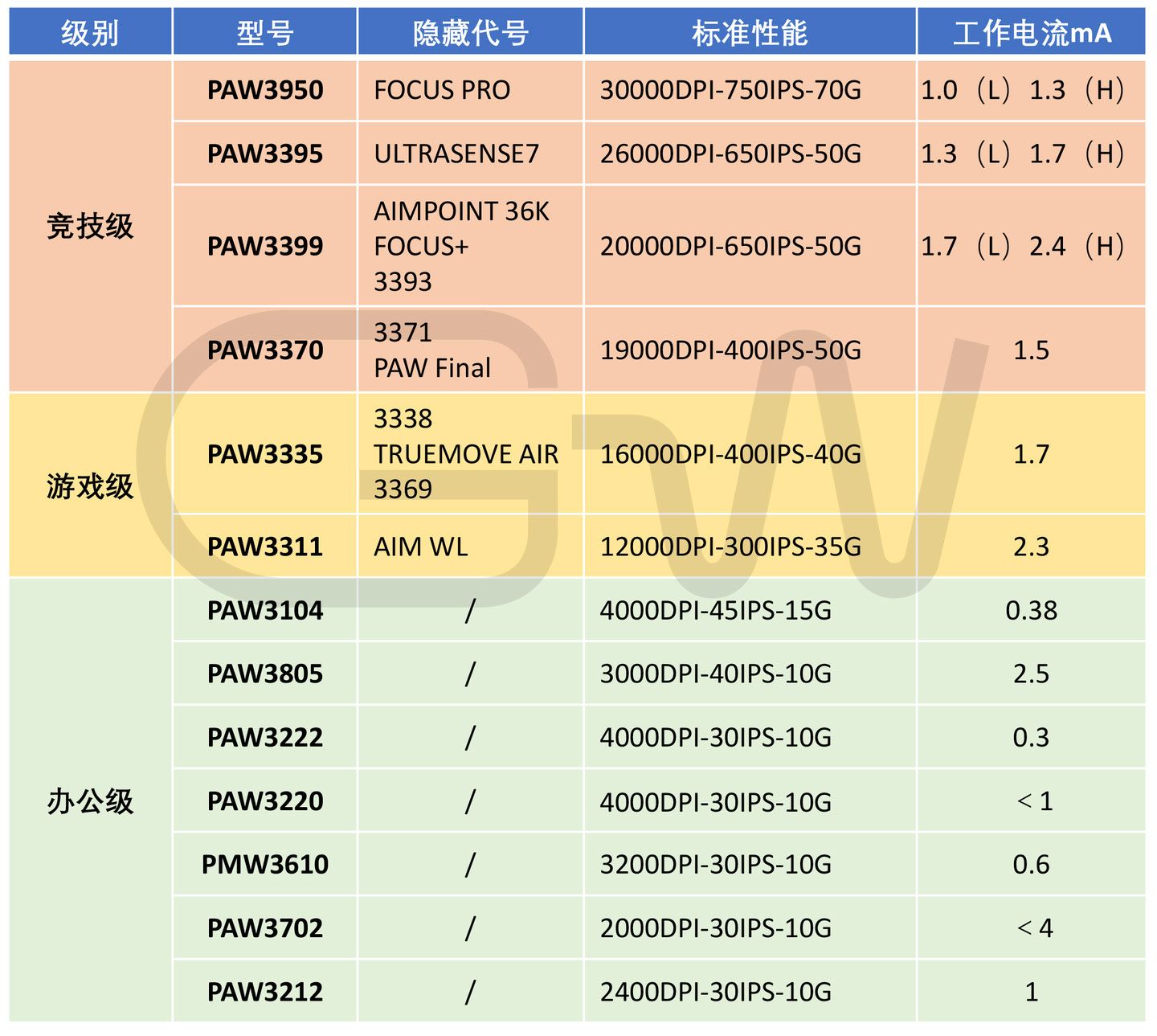Click the ULTRASENSE7 codename
1157x1036 pixels.
[456, 154]
